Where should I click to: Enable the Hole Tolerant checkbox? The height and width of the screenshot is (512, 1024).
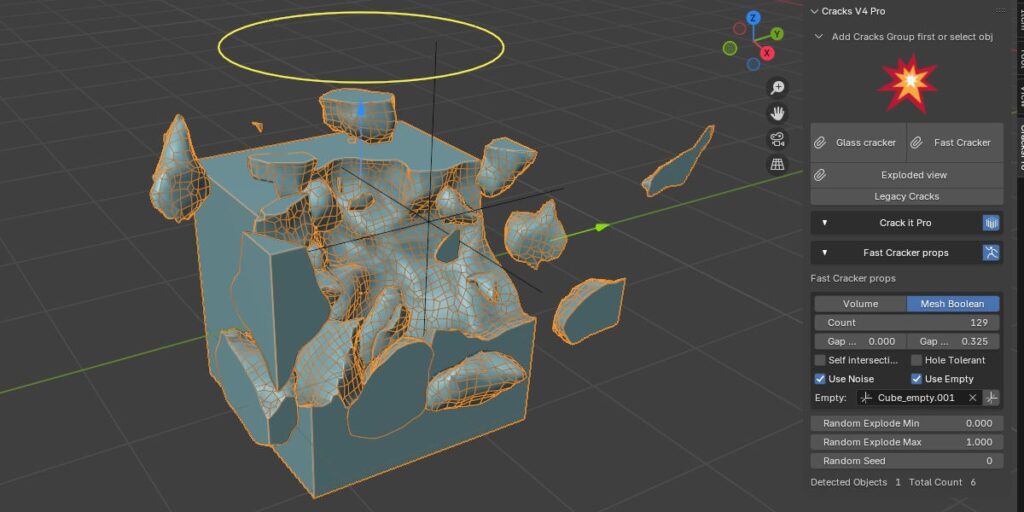pyautogui.click(x=916, y=360)
